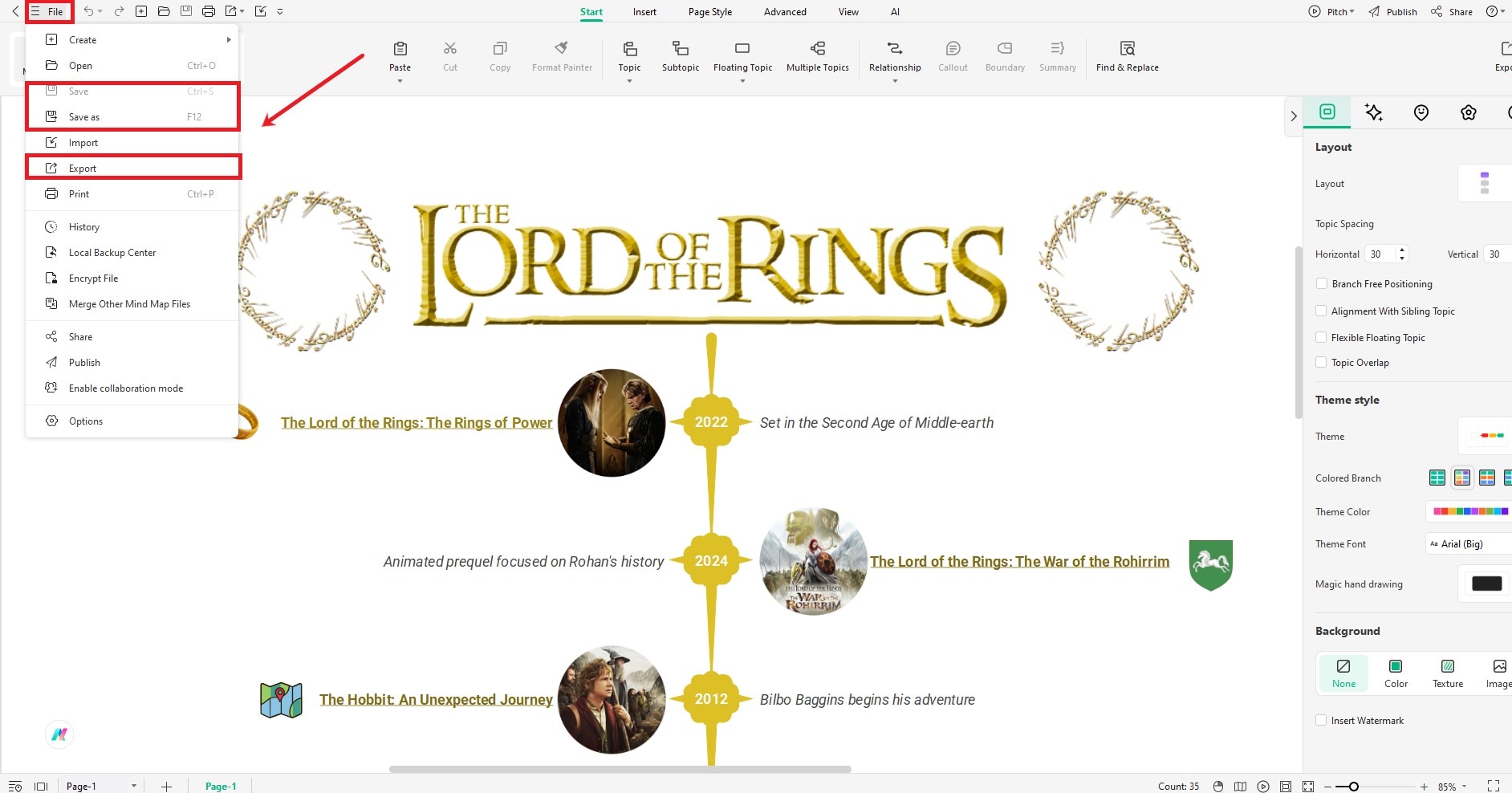The image size is (1512, 793).
Task: Select Color background option
Action: tap(1396, 673)
